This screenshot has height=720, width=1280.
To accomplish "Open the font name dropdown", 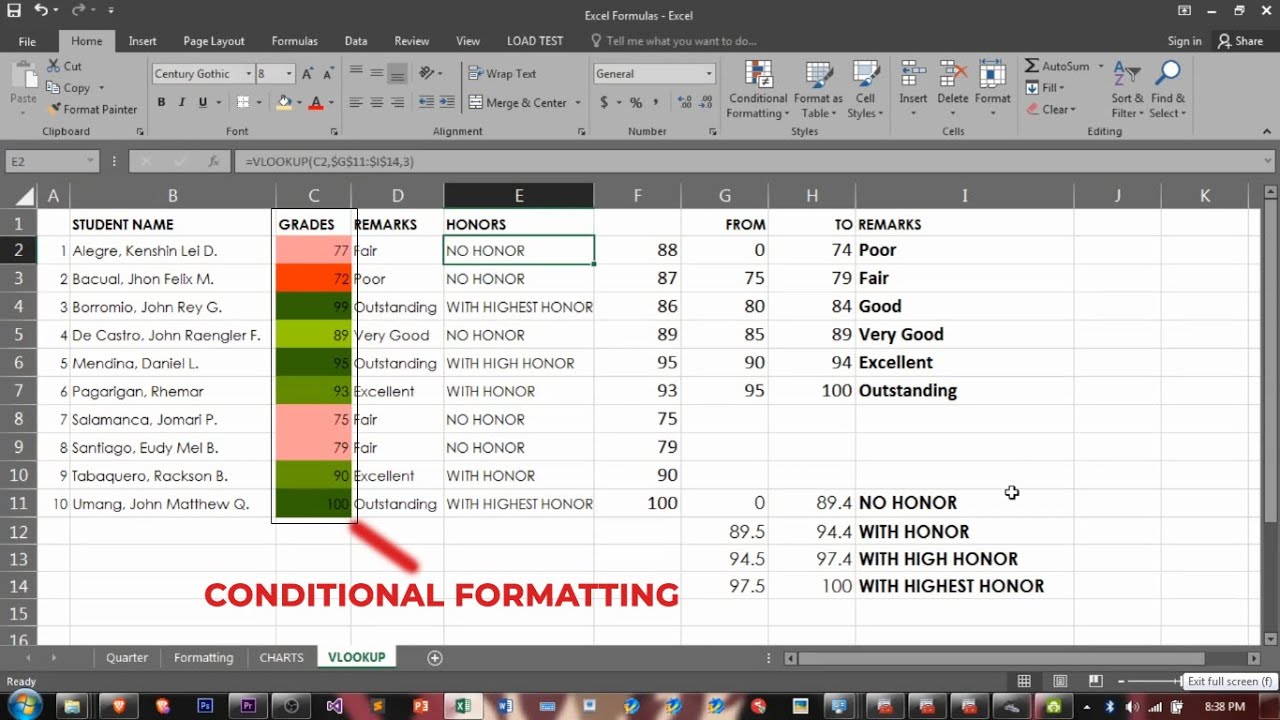I will point(247,74).
